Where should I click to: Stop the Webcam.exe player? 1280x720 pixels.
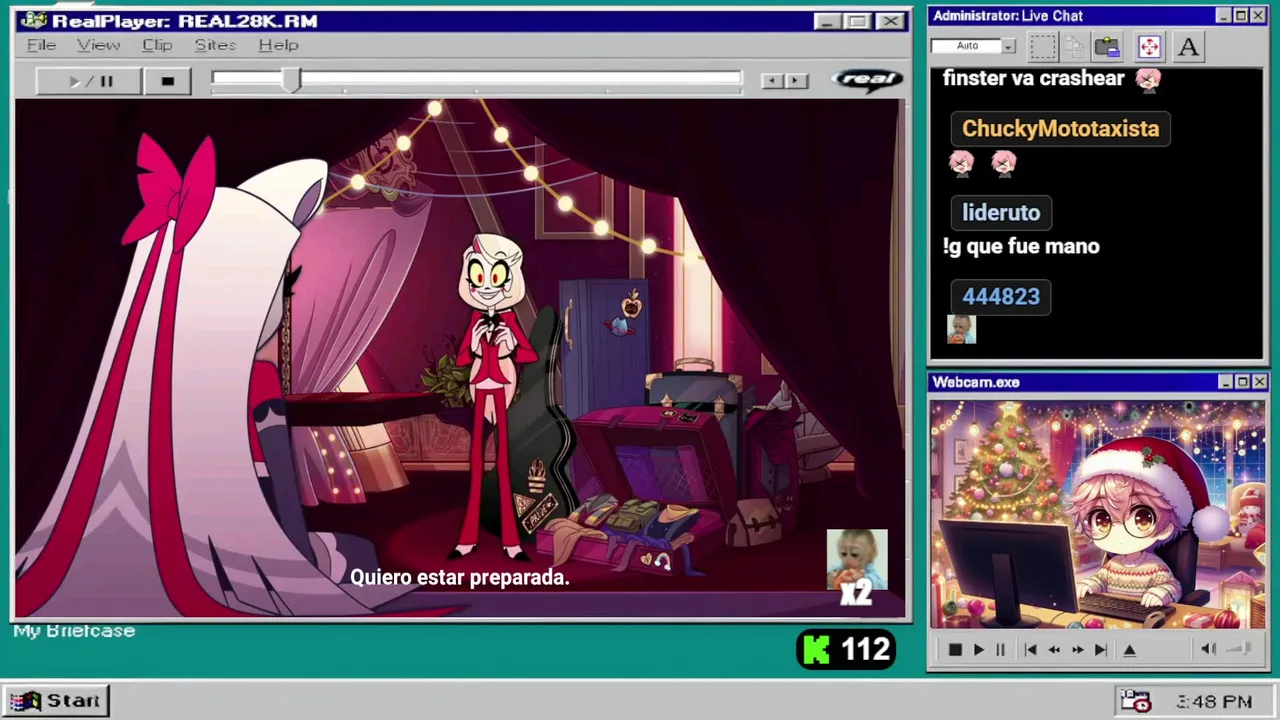point(954,650)
